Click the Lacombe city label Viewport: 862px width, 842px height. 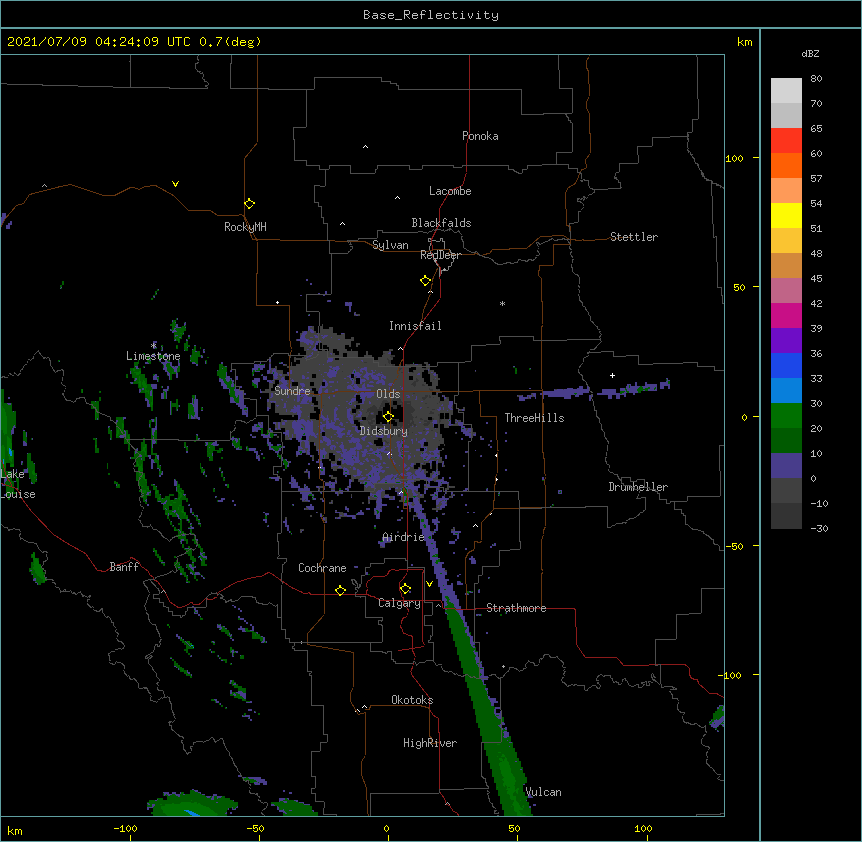(x=450, y=191)
